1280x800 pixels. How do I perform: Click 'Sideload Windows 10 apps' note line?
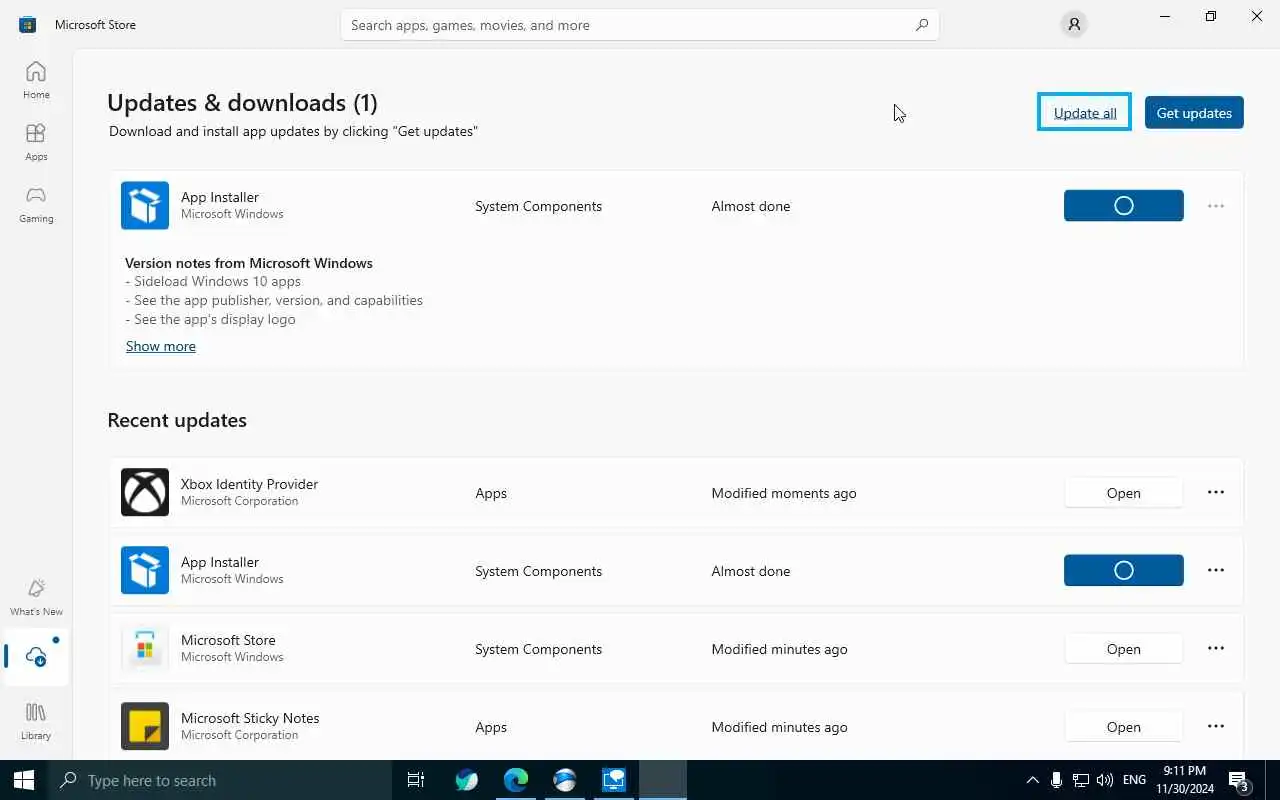coord(213,282)
